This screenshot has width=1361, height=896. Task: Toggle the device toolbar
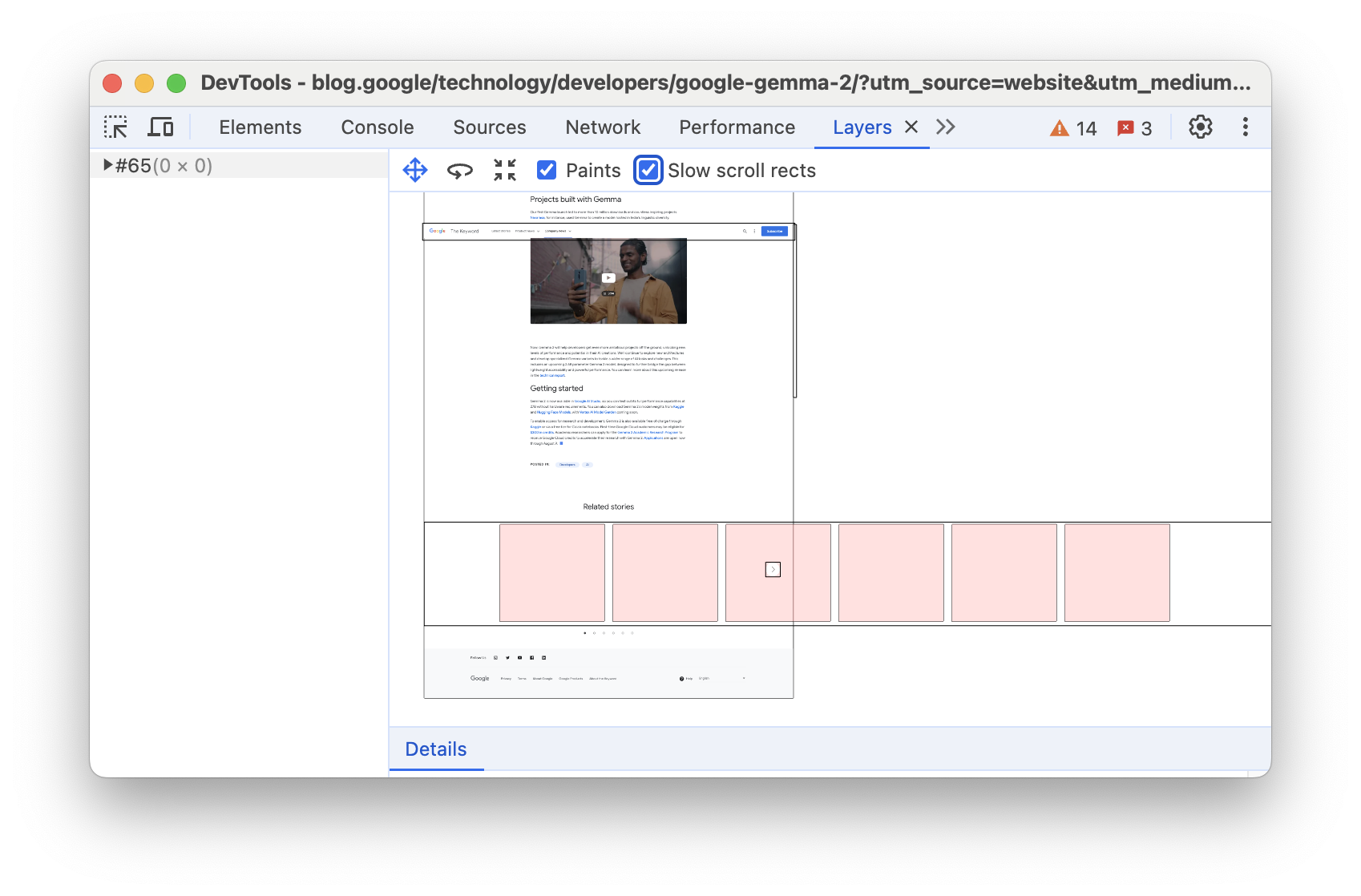point(160,127)
